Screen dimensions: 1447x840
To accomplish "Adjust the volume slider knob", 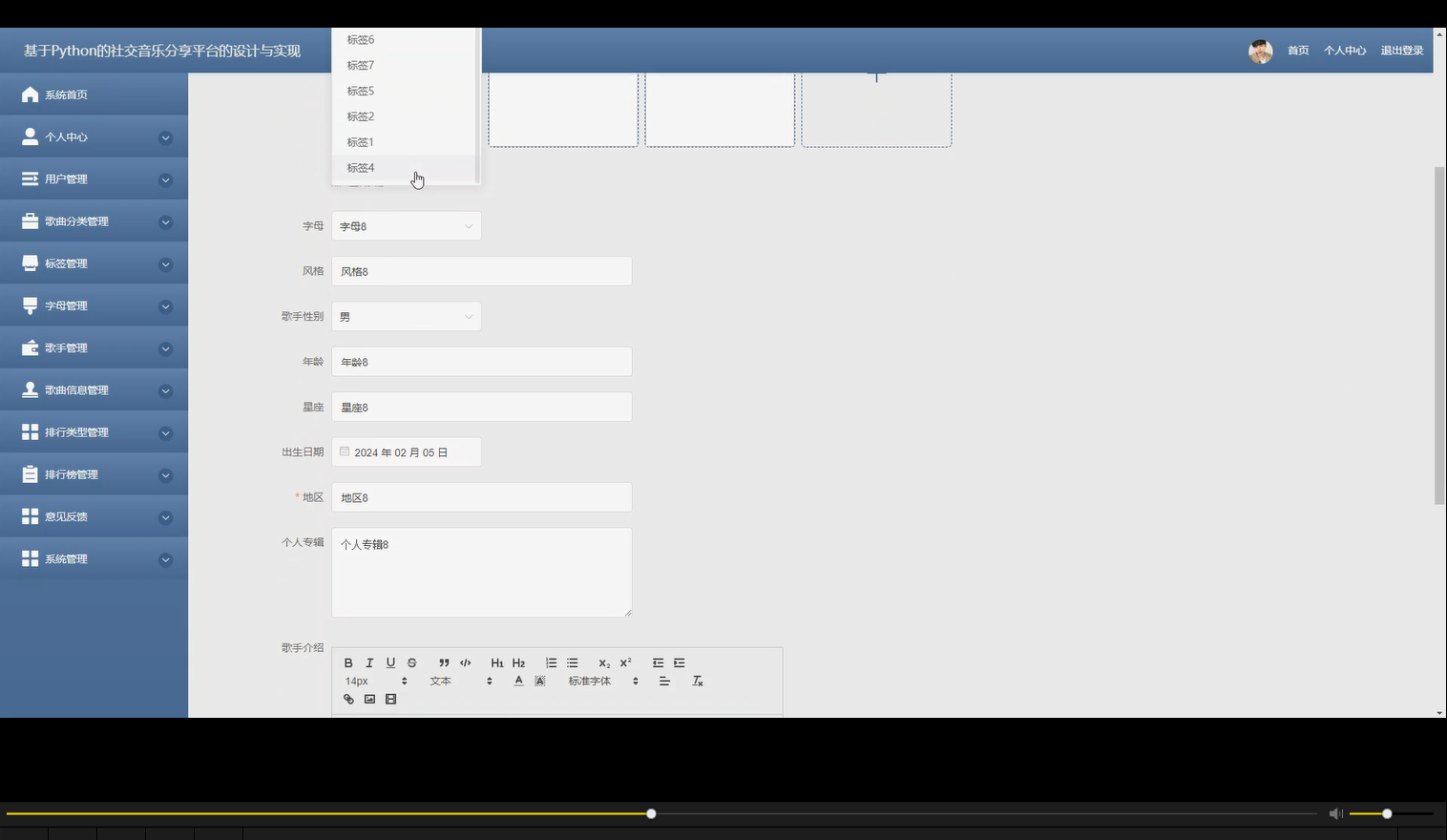I will (1387, 813).
